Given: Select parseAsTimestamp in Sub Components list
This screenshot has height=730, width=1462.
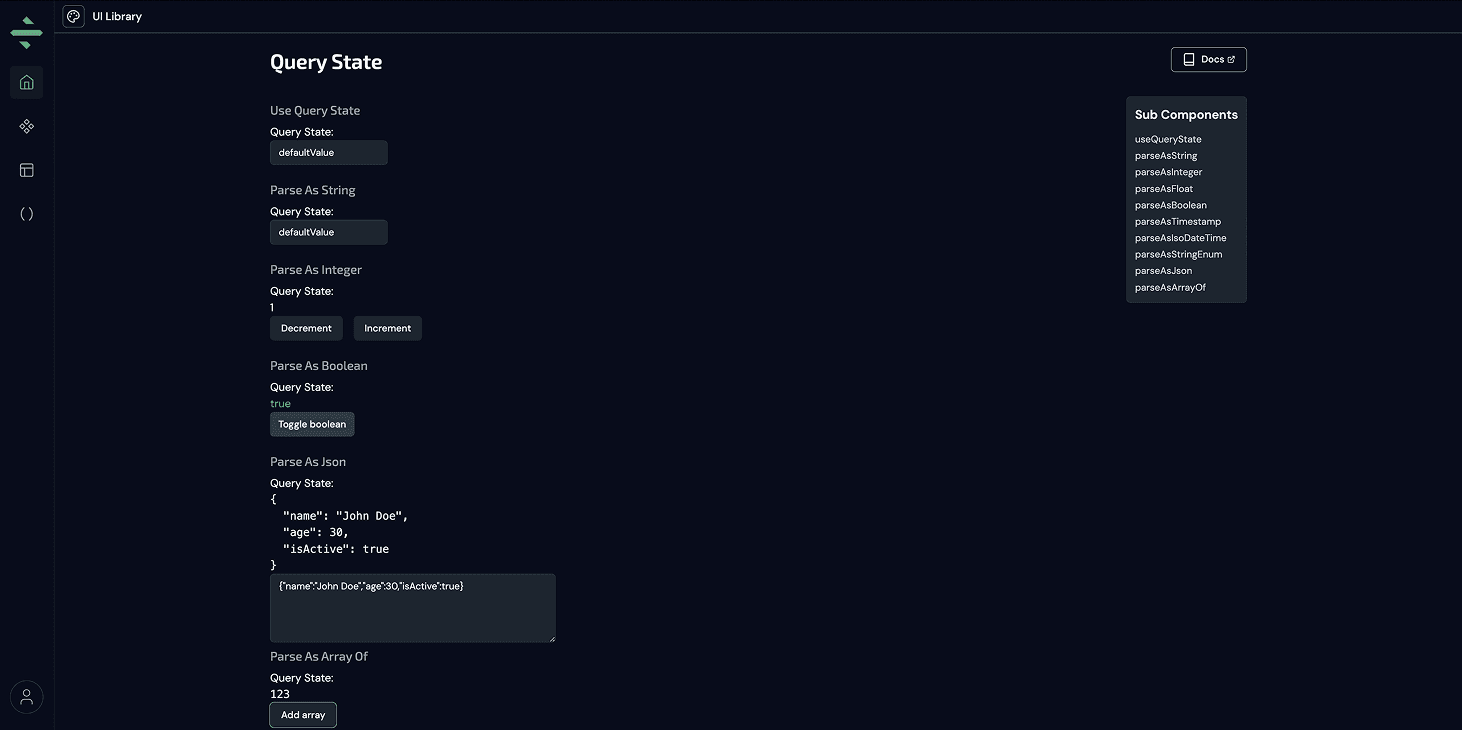Looking at the screenshot, I should coord(1178,222).
